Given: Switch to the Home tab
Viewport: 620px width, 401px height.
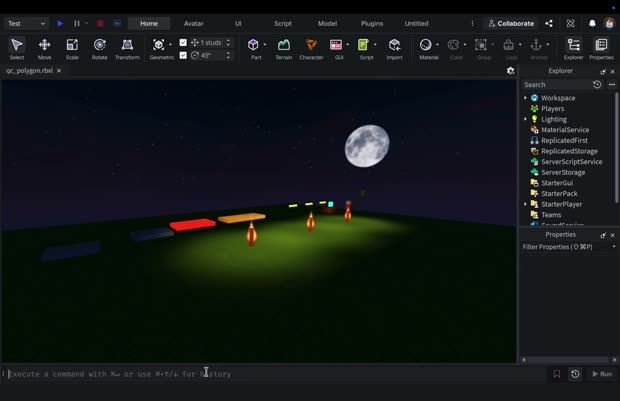Looking at the screenshot, I should point(149,23).
